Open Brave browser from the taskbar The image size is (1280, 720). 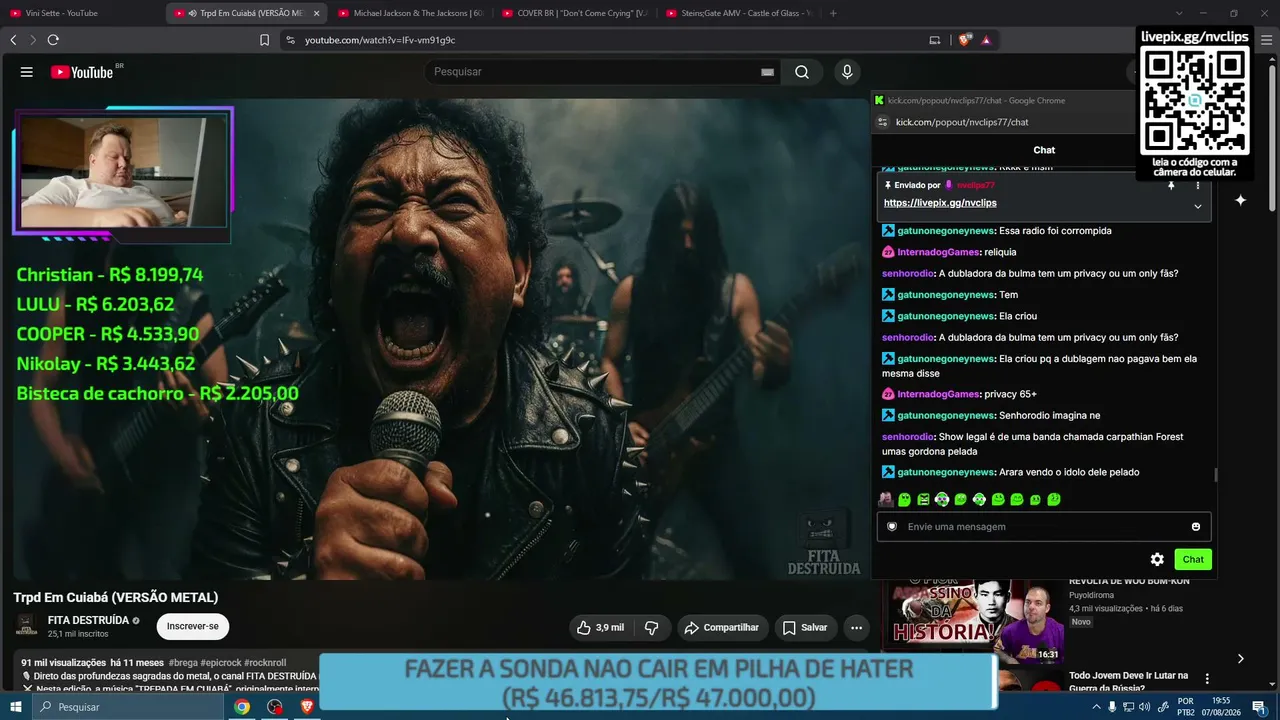pyautogui.click(x=307, y=707)
